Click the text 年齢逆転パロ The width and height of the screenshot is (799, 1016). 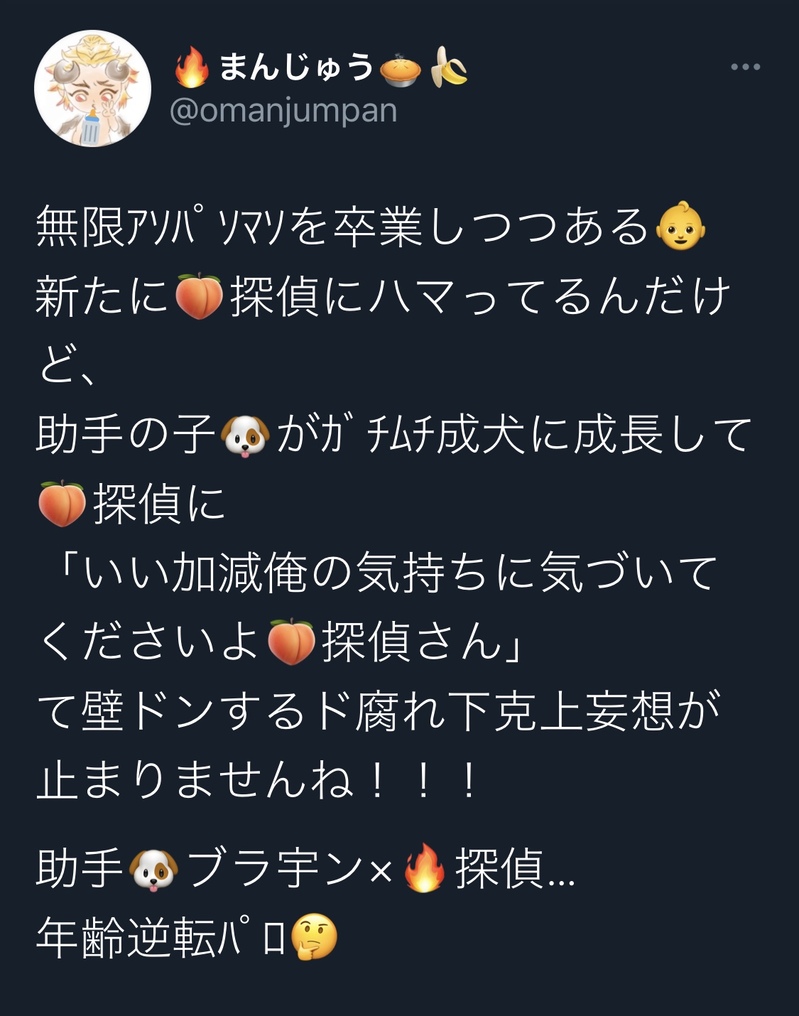click(x=161, y=938)
